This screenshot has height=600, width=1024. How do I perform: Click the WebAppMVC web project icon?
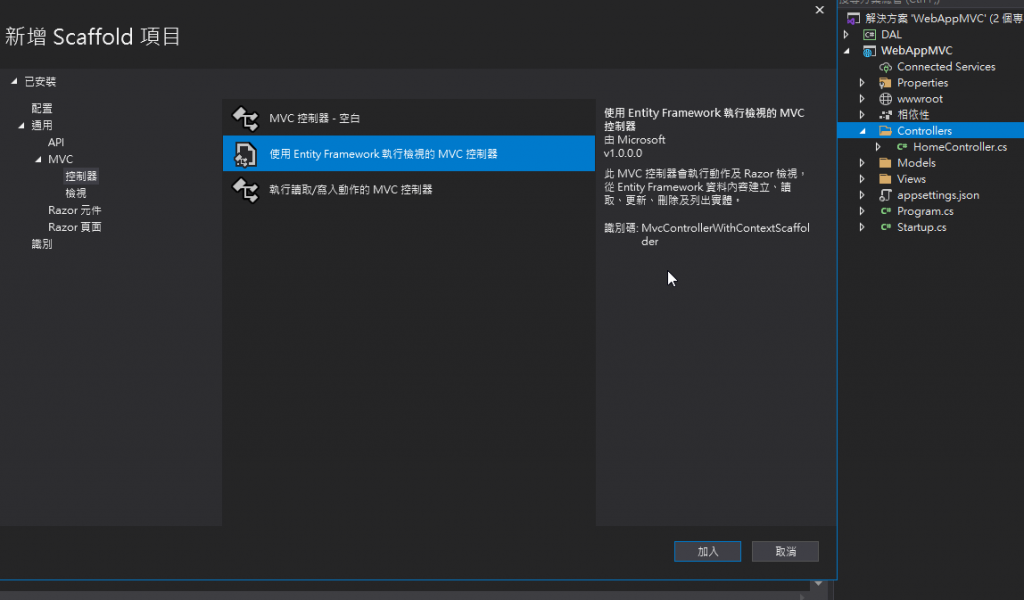point(869,51)
